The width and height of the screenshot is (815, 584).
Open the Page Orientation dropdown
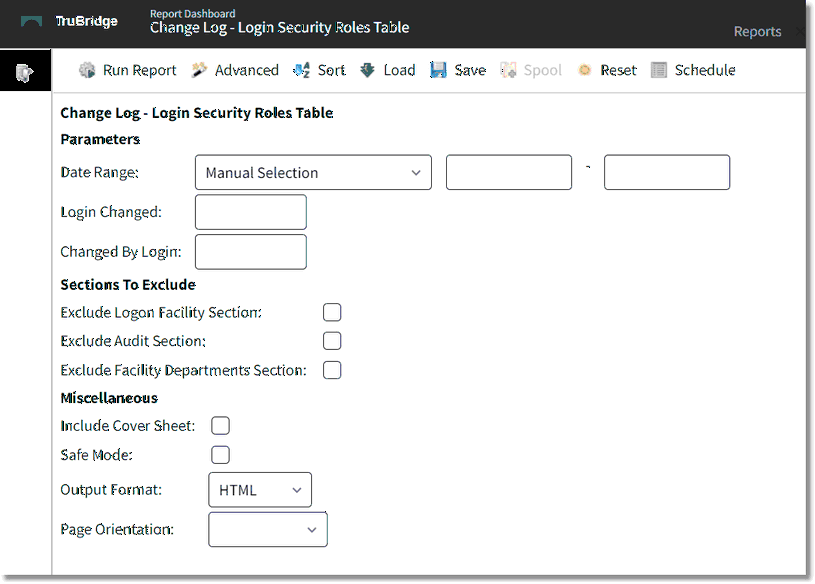[268, 529]
